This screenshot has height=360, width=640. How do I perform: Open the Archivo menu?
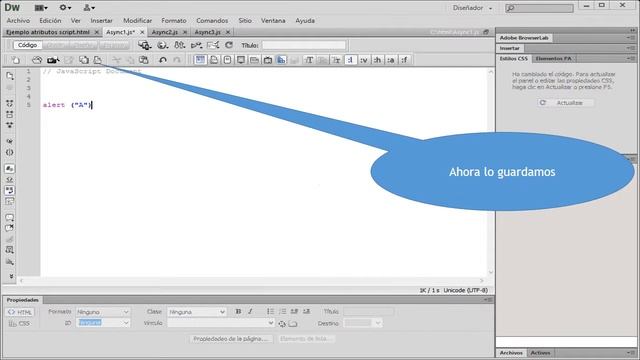18,20
